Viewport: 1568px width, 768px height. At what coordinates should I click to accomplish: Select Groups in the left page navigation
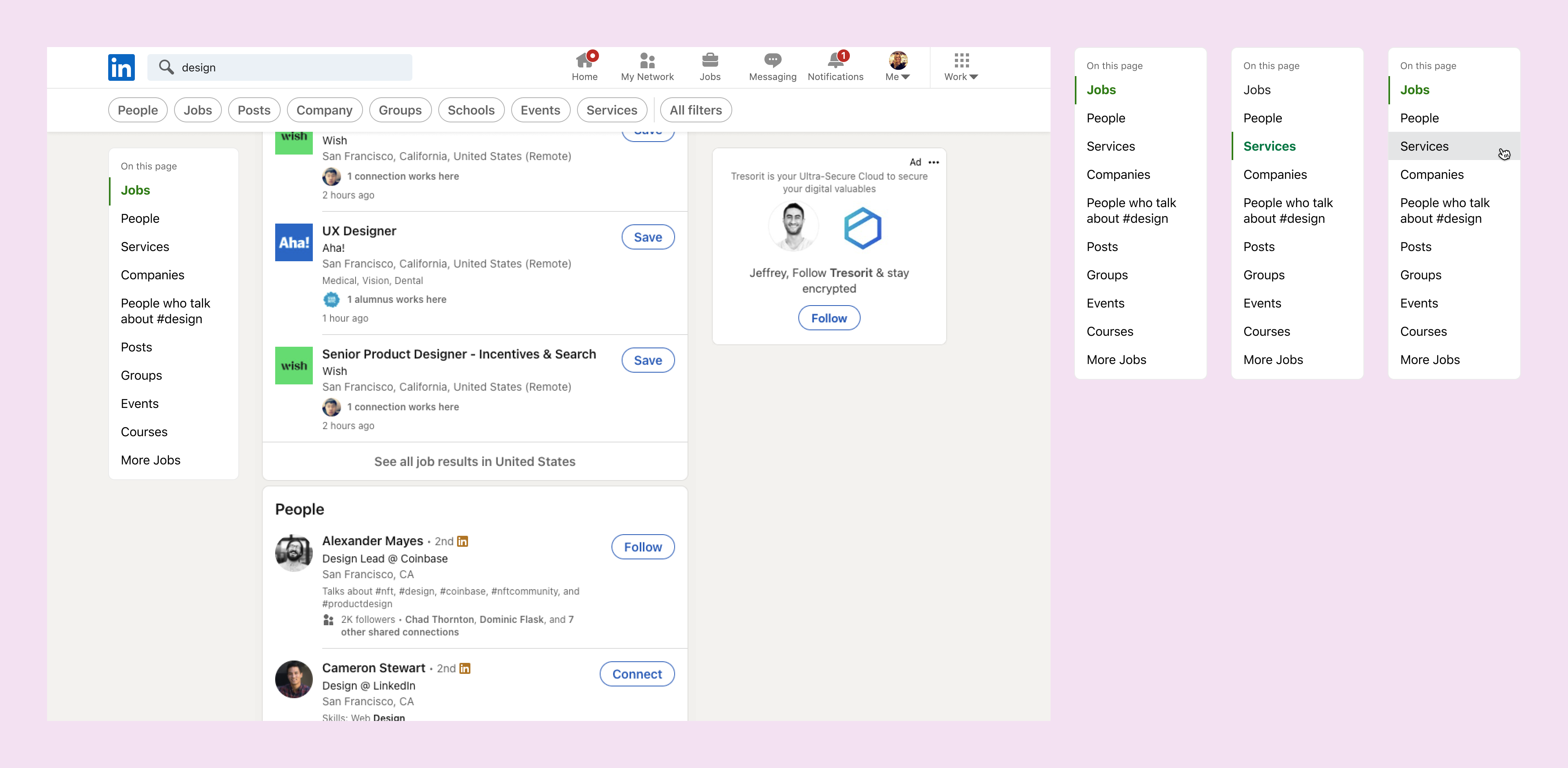tap(141, 376)
